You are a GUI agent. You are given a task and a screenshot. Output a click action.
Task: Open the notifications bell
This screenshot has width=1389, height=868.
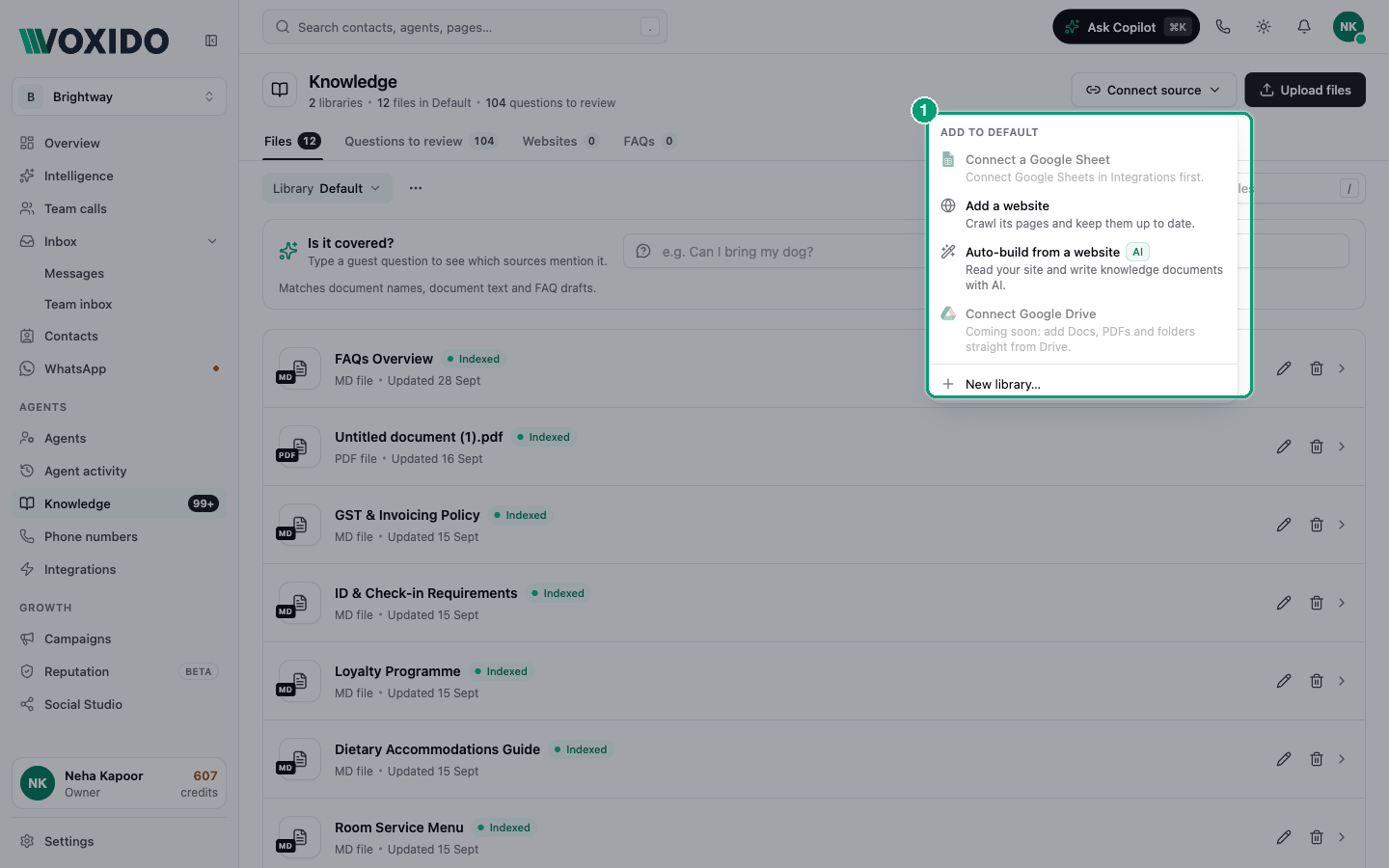point(1304,27)
